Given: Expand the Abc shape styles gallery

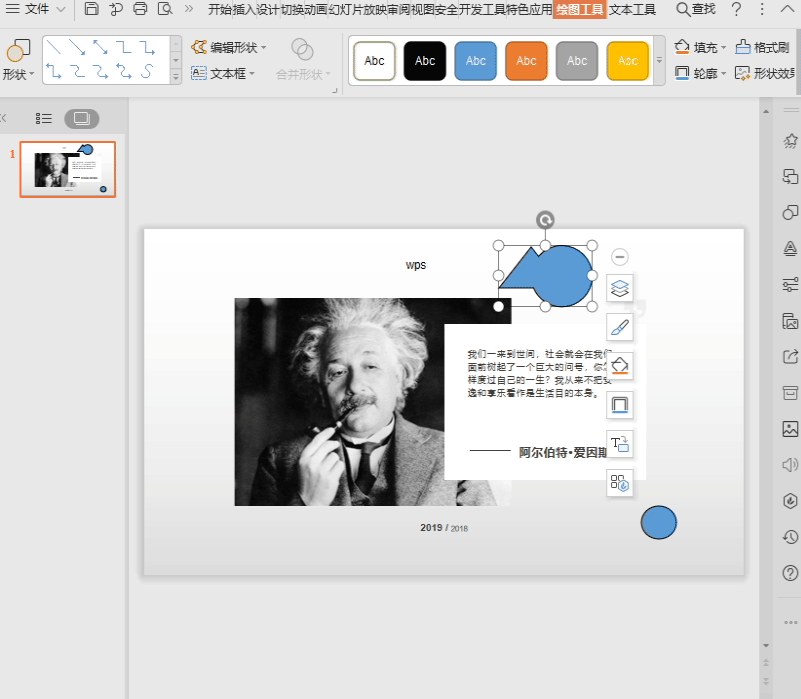Looking at the screenshot, I should (x=659, y=60).
